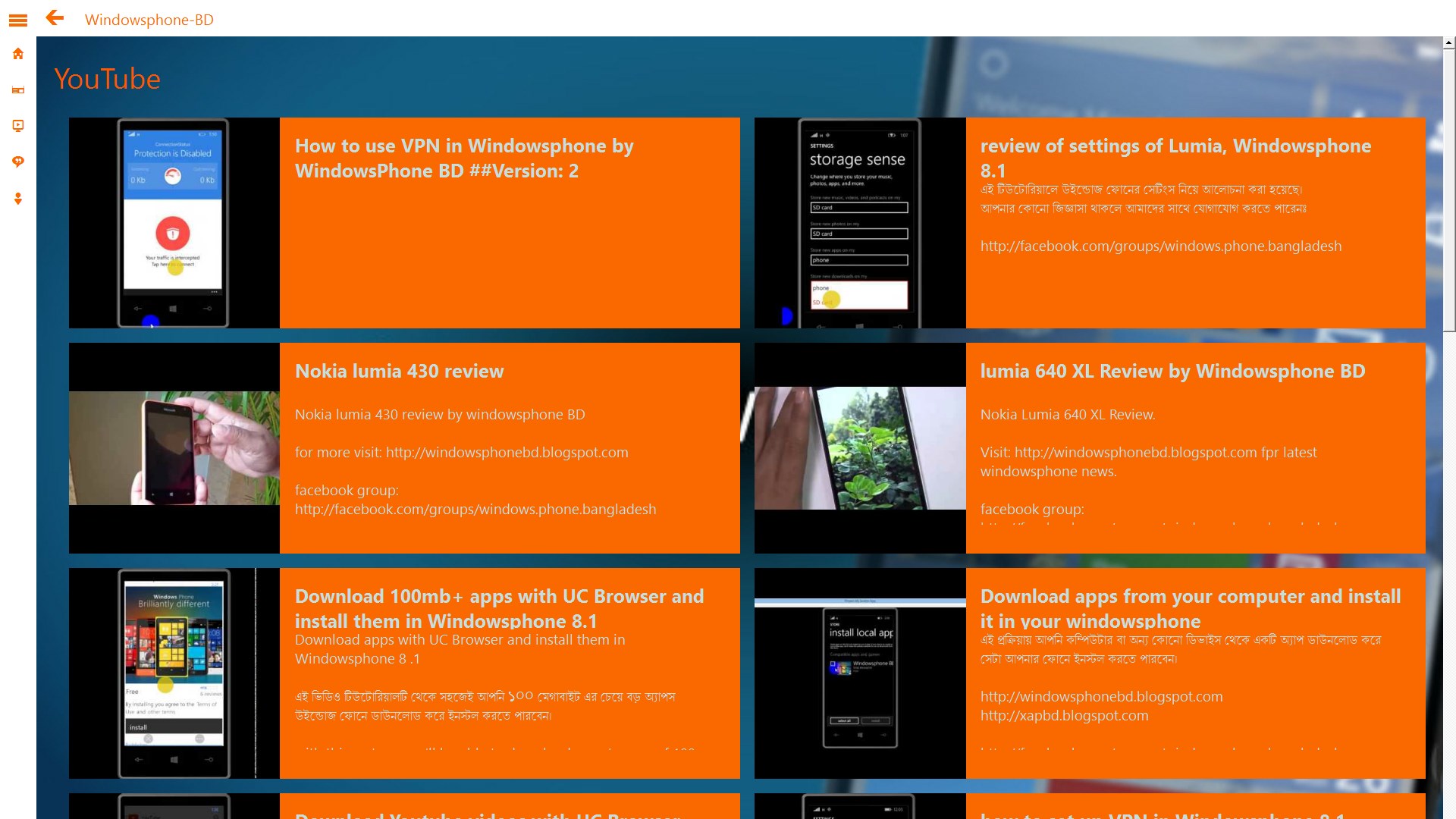Image resolution: width=1456 pixels, height=819 pixels.
Task: Select 'review of settings of Lumia' title
Action: [x=1175, y=157]
